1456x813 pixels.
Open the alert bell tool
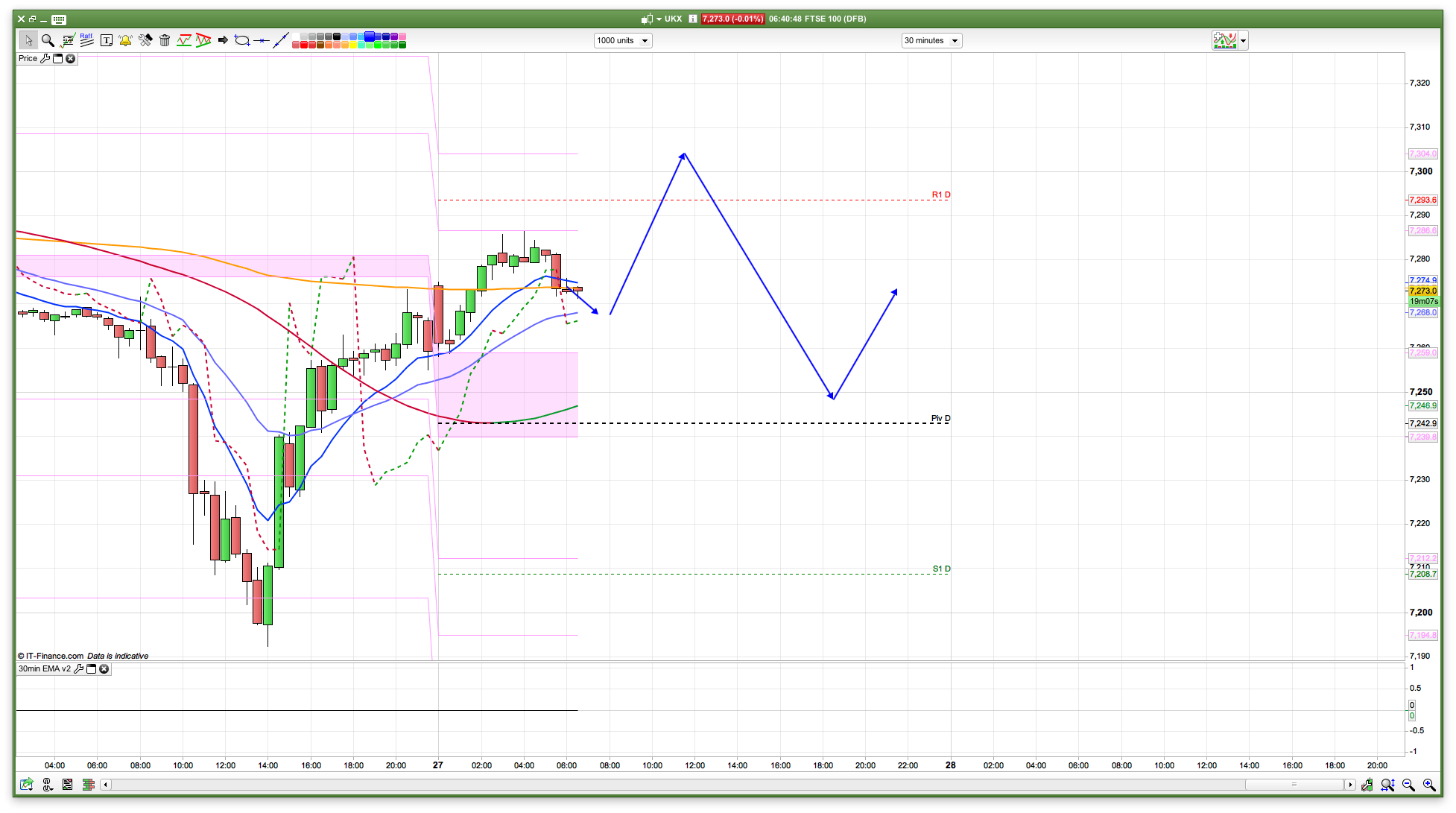(x=125, y=40)
